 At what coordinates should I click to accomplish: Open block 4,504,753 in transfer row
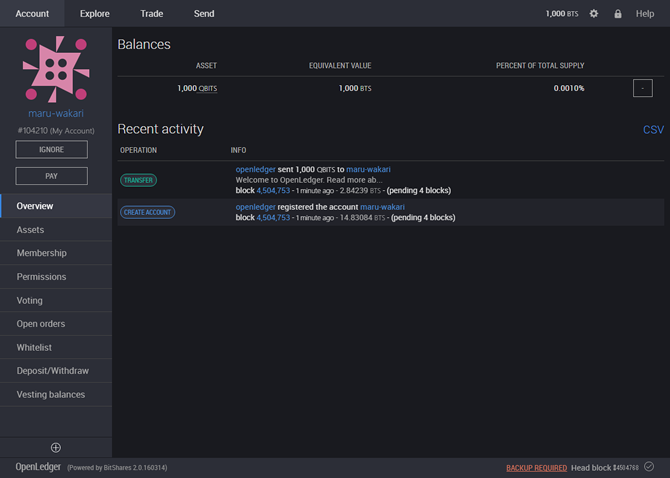[273, 189]
